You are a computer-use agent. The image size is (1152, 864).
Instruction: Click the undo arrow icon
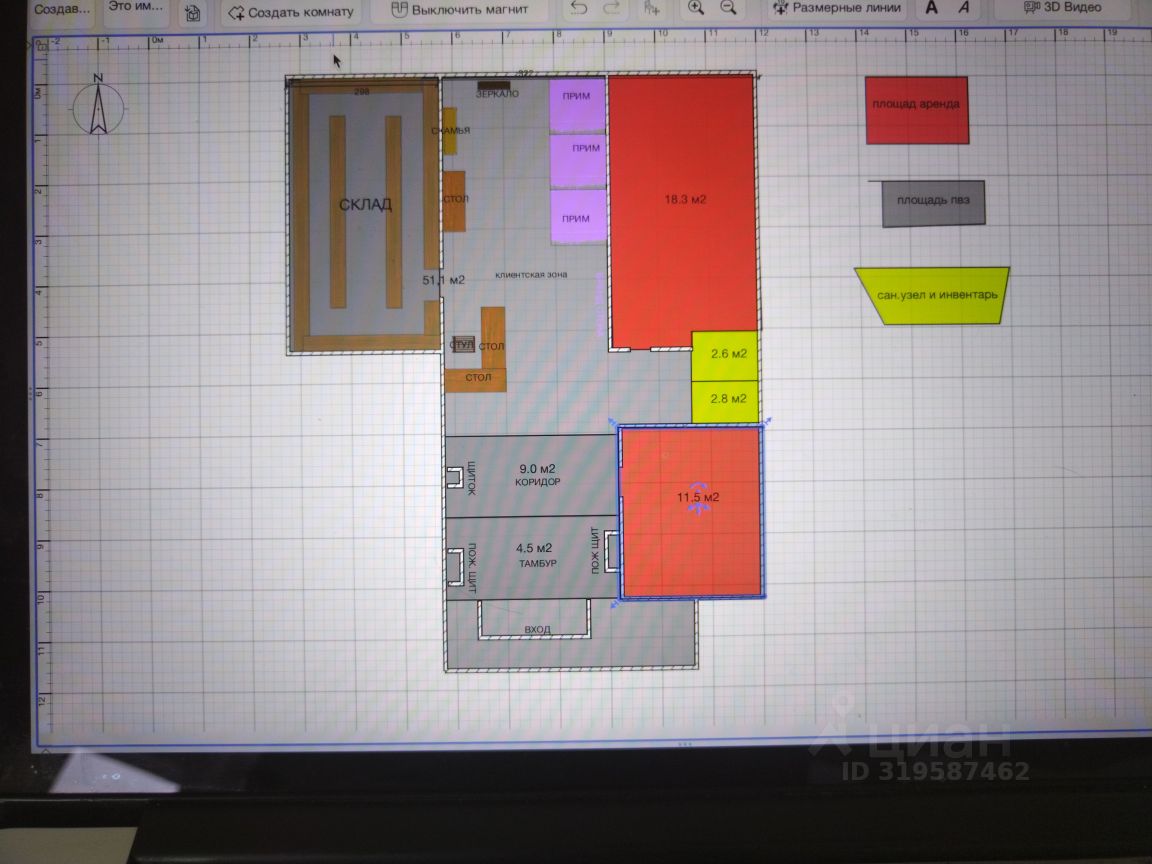(x=579, y=8)
